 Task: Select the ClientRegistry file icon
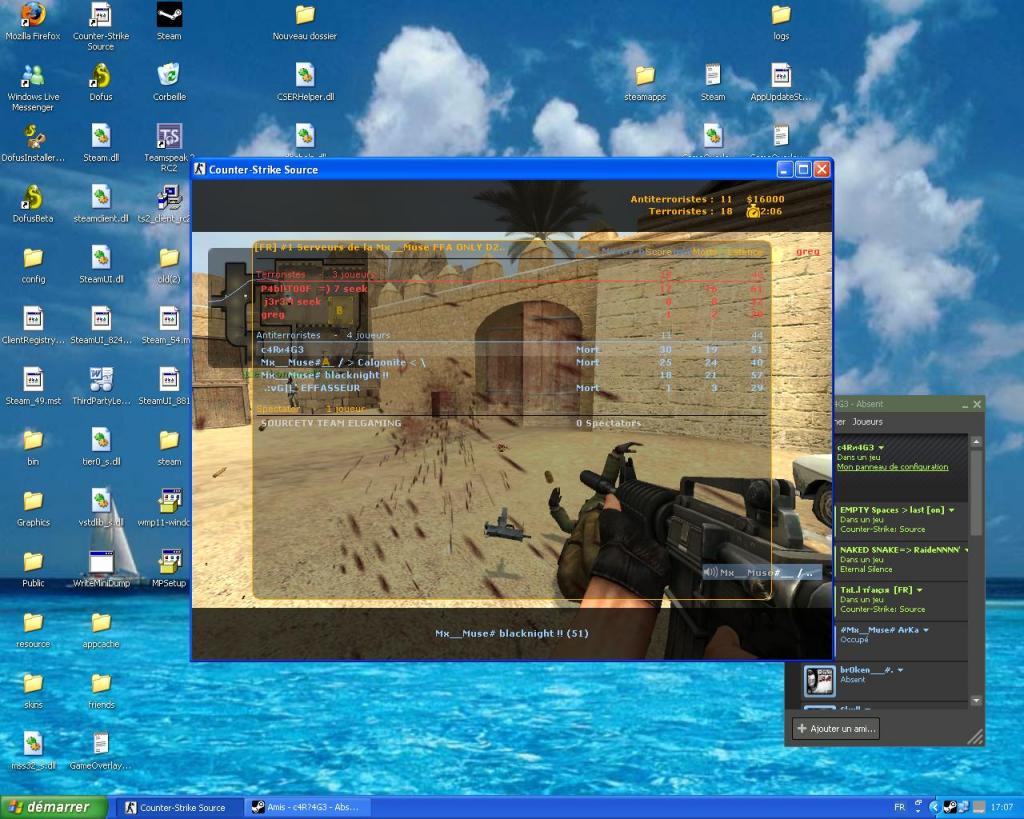33,319
